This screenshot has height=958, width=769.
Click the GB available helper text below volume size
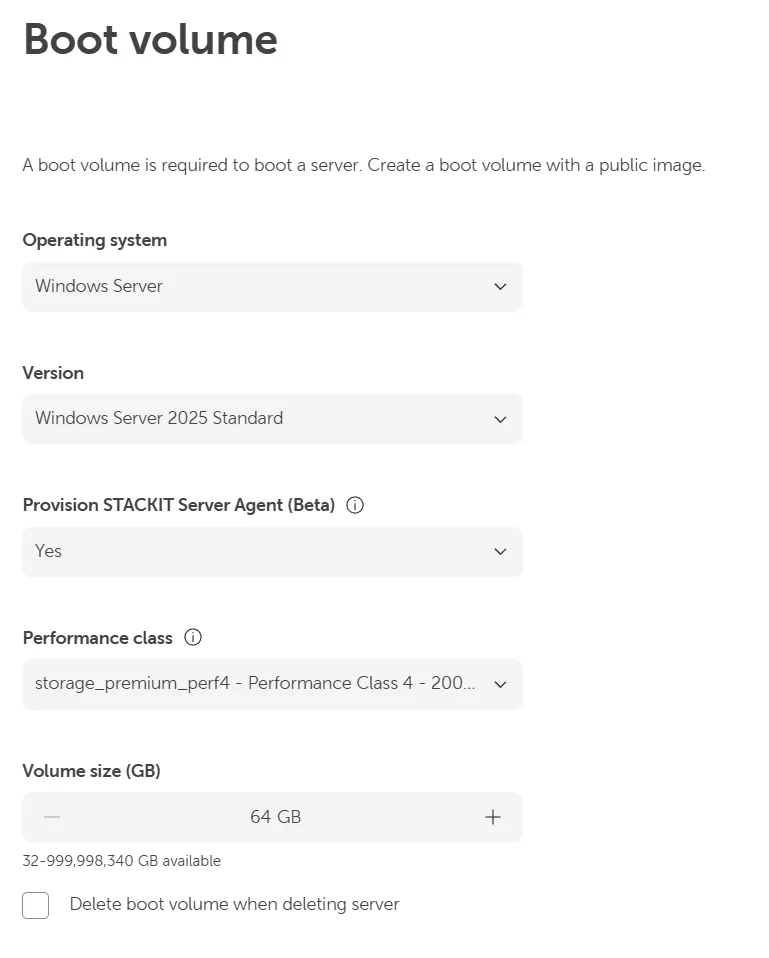pos(122,860)
